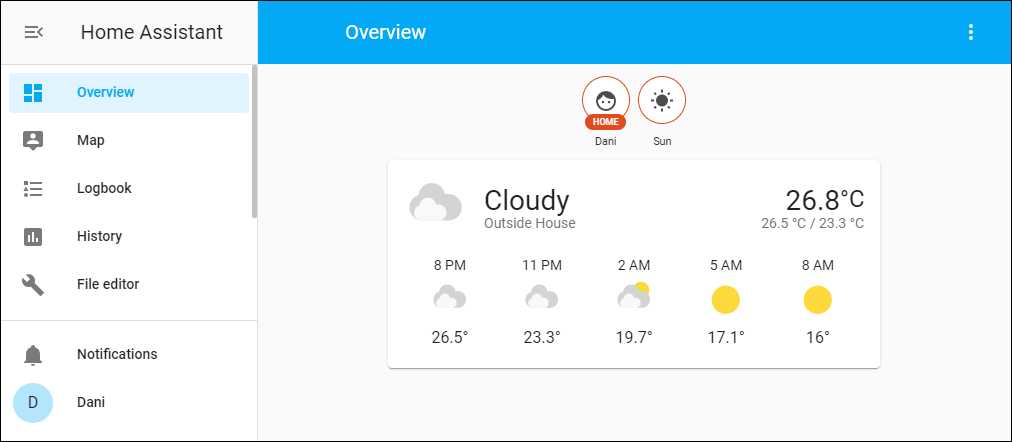The image size is (1012, 442).
Task: Open the Notifications panel entry
Action: 129,354
